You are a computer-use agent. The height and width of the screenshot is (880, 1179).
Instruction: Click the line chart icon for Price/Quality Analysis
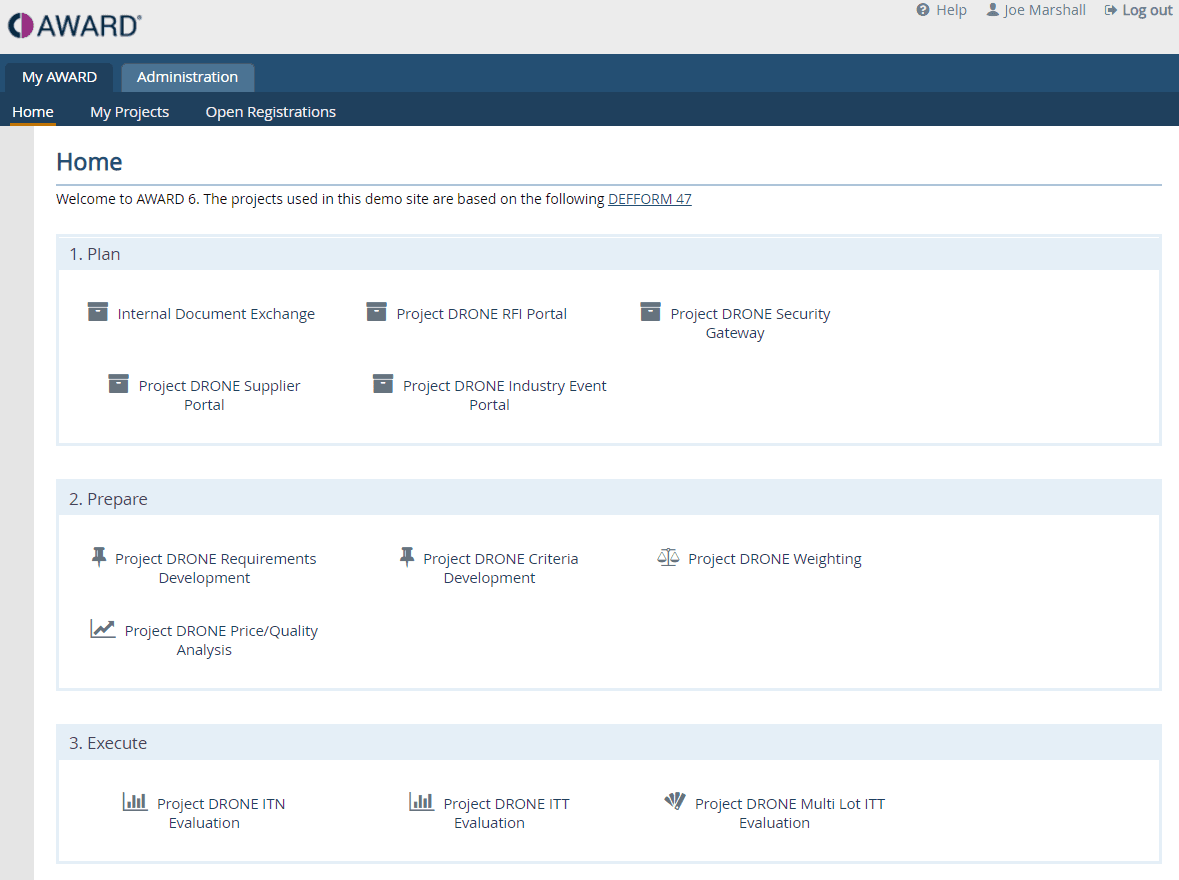pyautogui.click(x=103, y=629)
